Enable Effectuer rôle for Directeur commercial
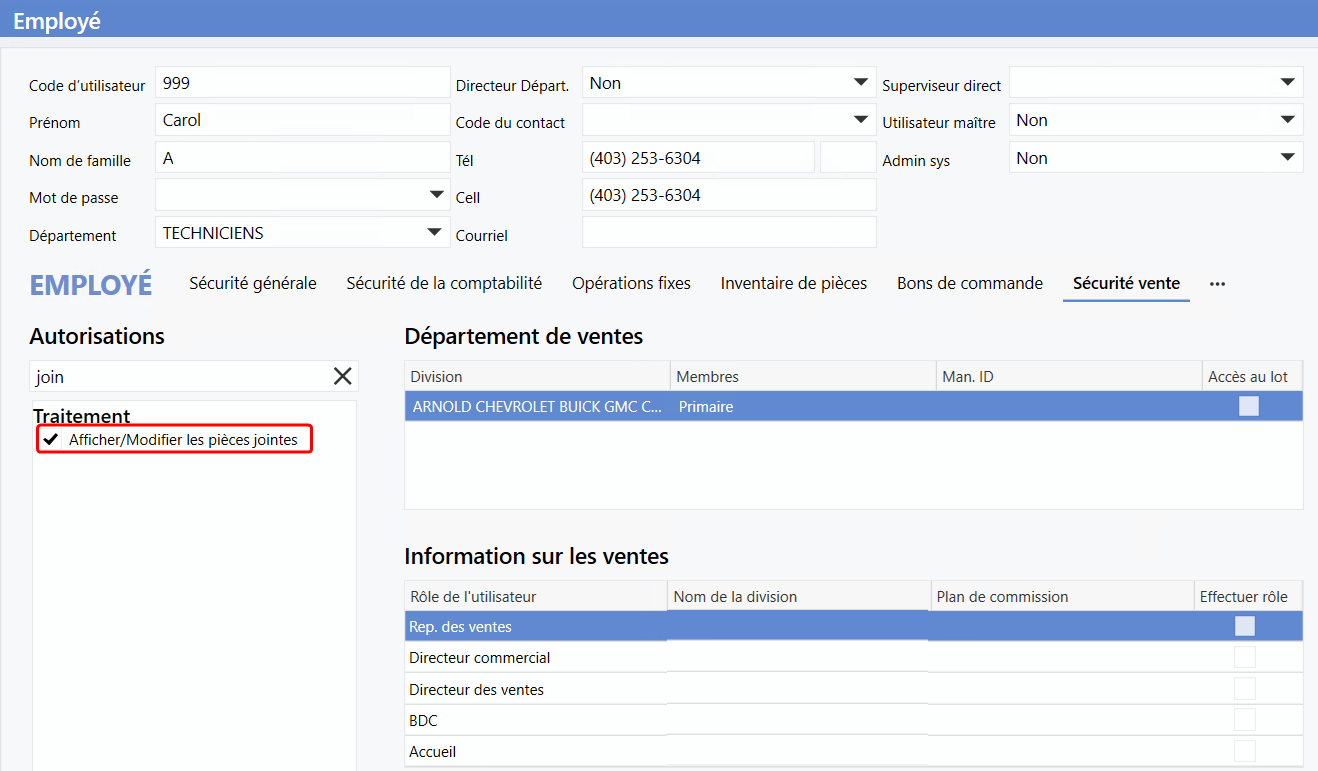The width and height of the screenshot is (1318, 771). (1244, 658)
